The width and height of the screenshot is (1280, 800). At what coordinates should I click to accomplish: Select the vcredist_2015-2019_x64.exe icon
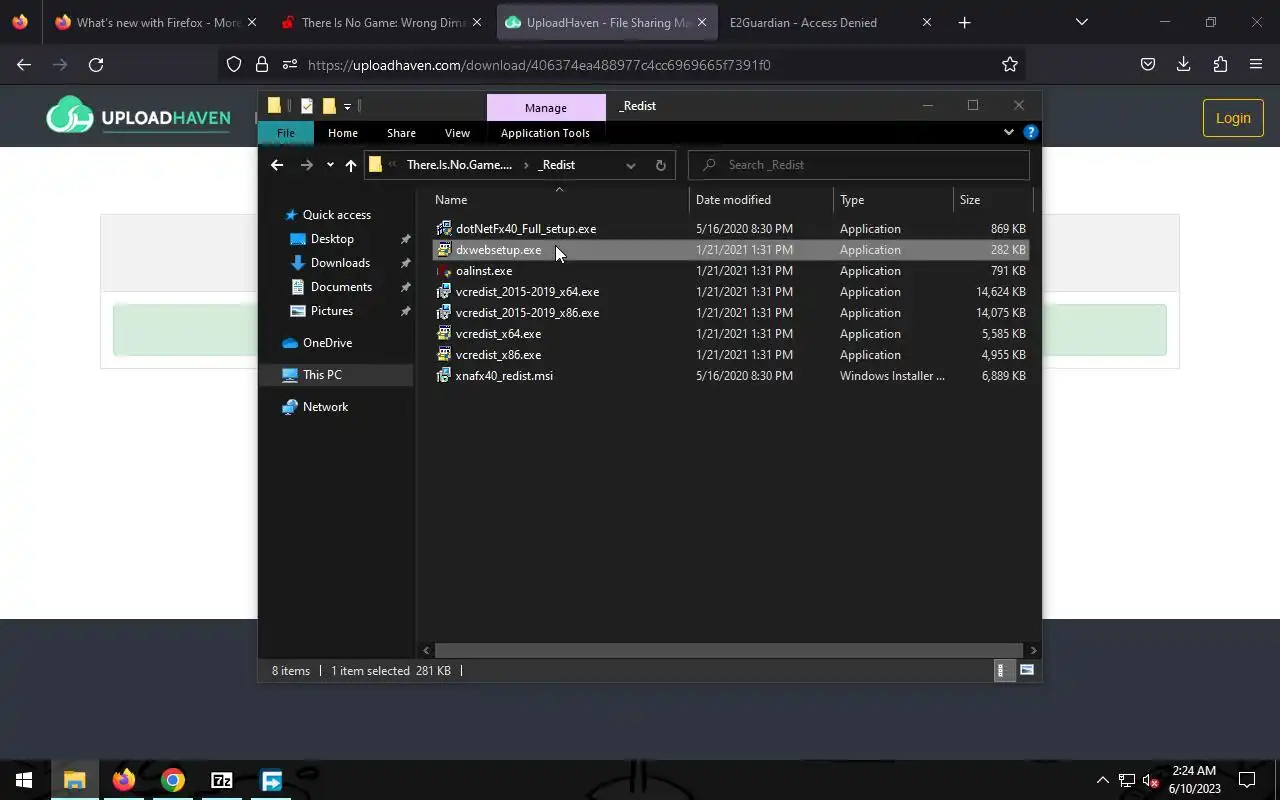(444, 292)
